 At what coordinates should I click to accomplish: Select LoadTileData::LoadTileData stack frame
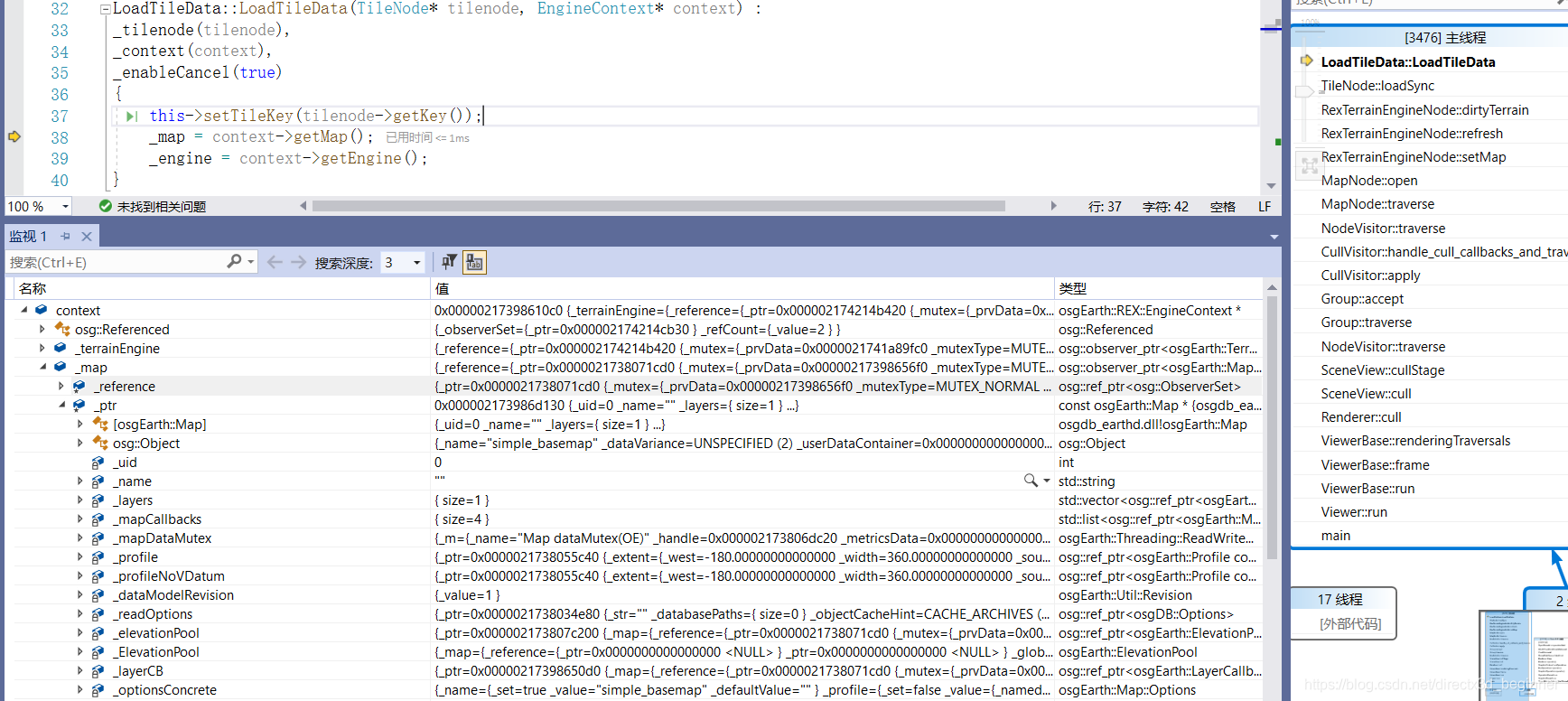[1407, 61]
